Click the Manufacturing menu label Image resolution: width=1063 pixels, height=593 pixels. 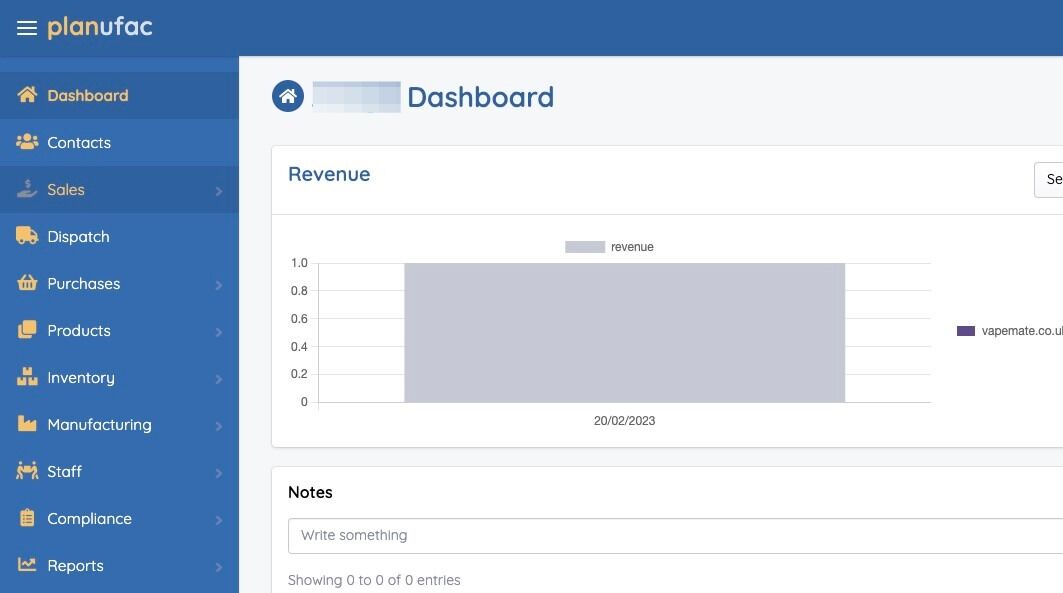point(99,424)
